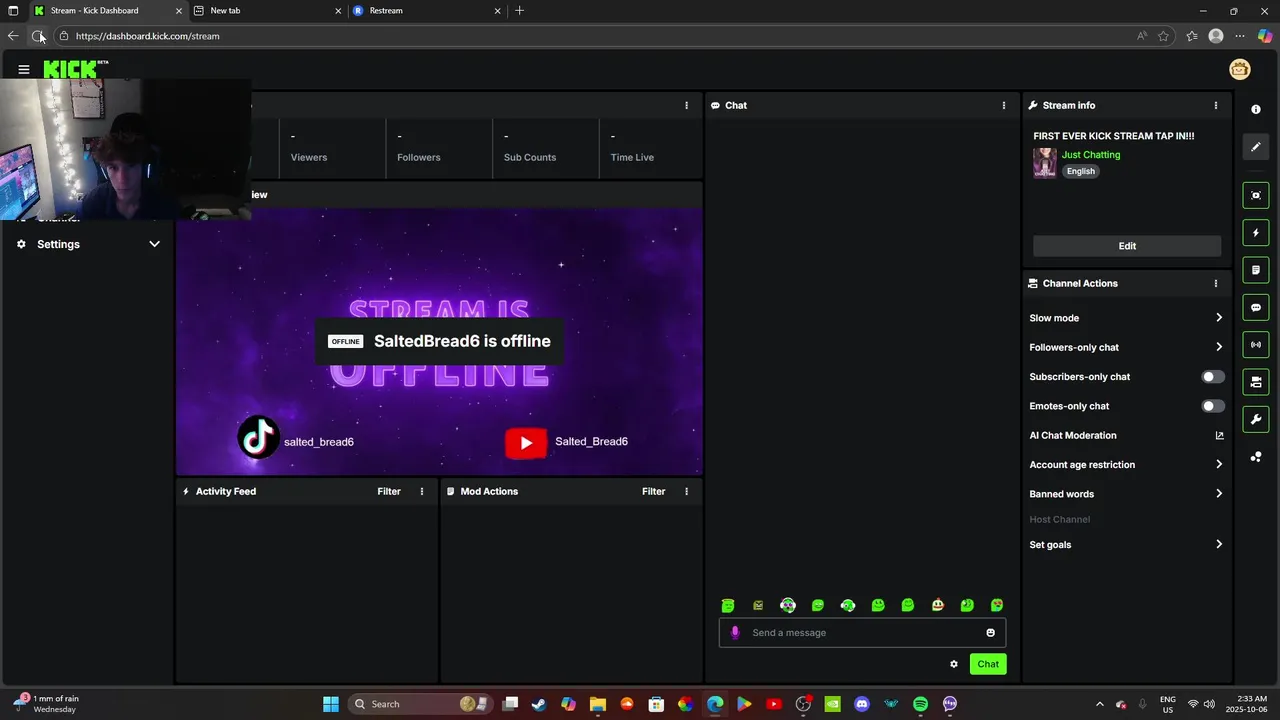This screenshot has width=1280, height=720.
Task: Click the screen capture frame icon in right sidebar
Action: tap(1256, 195)
